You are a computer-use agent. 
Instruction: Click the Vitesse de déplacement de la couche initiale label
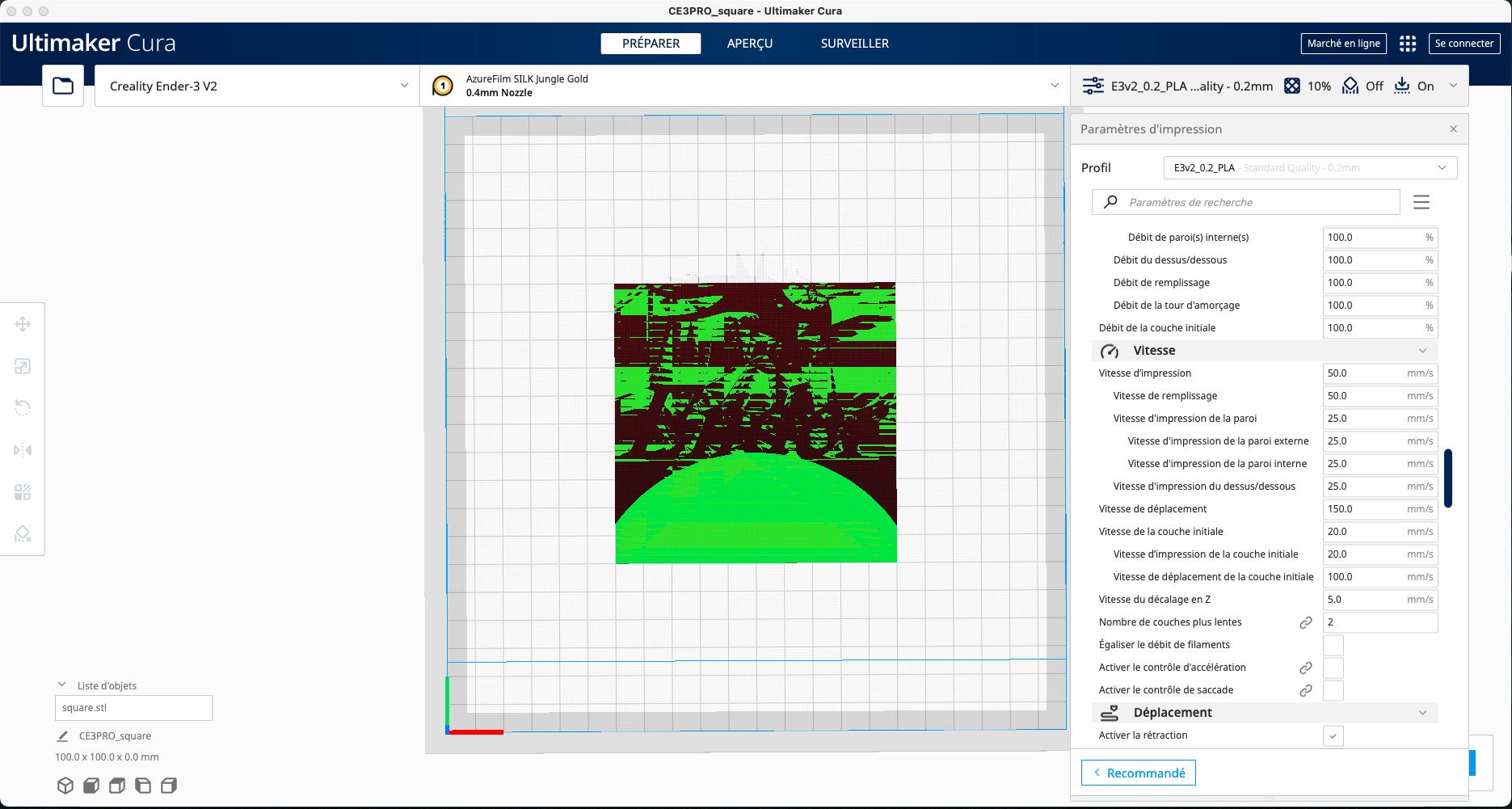tap(1213, 577)
